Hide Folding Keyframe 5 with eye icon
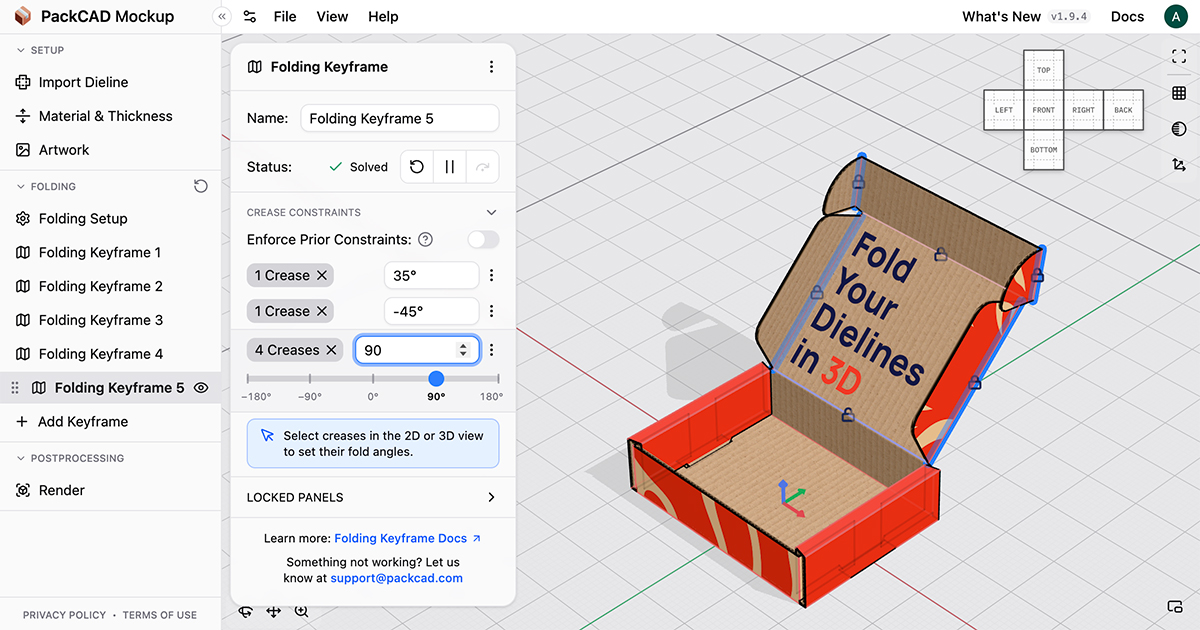 click(201, 388)
